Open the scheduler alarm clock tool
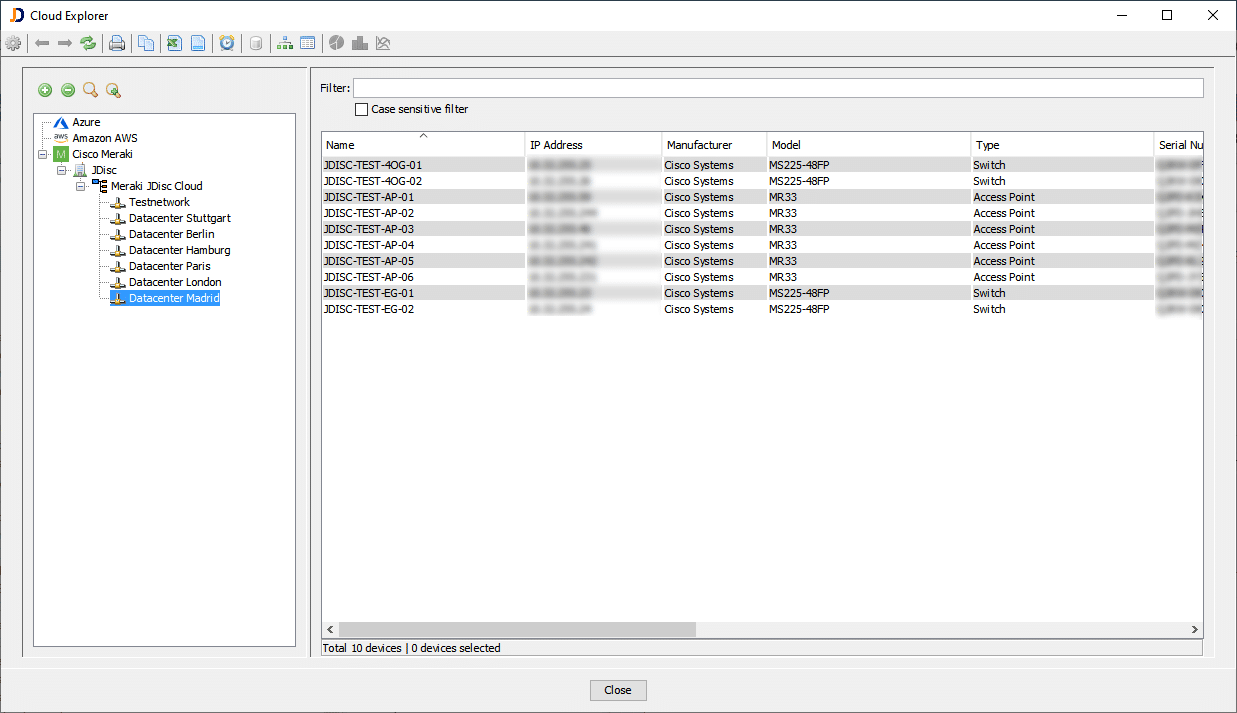The height and width of the screenshot is (713, 1237). pyautogui.click(x=228, y=43)
